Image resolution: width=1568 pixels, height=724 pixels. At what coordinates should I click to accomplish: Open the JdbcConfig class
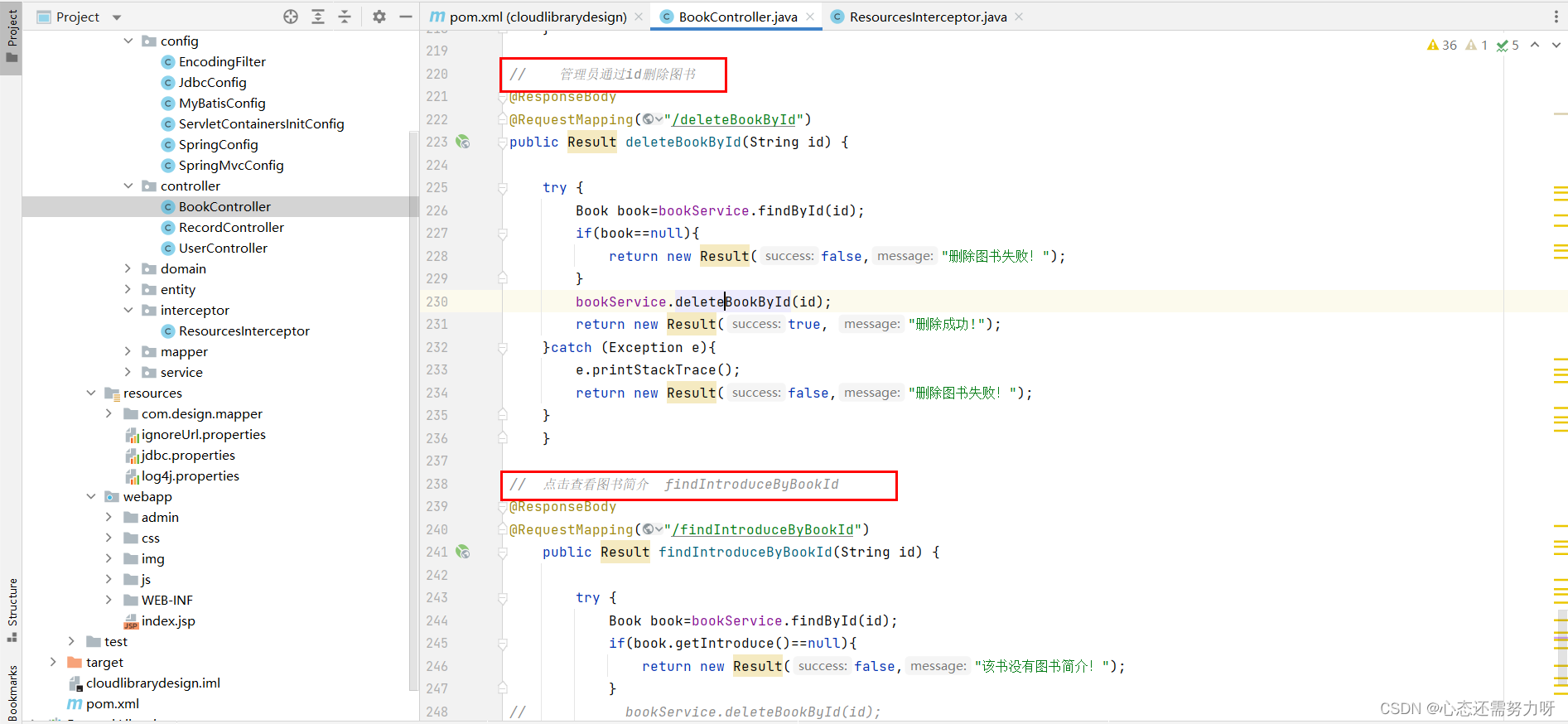pyautogui.click(x=212, y=83)
